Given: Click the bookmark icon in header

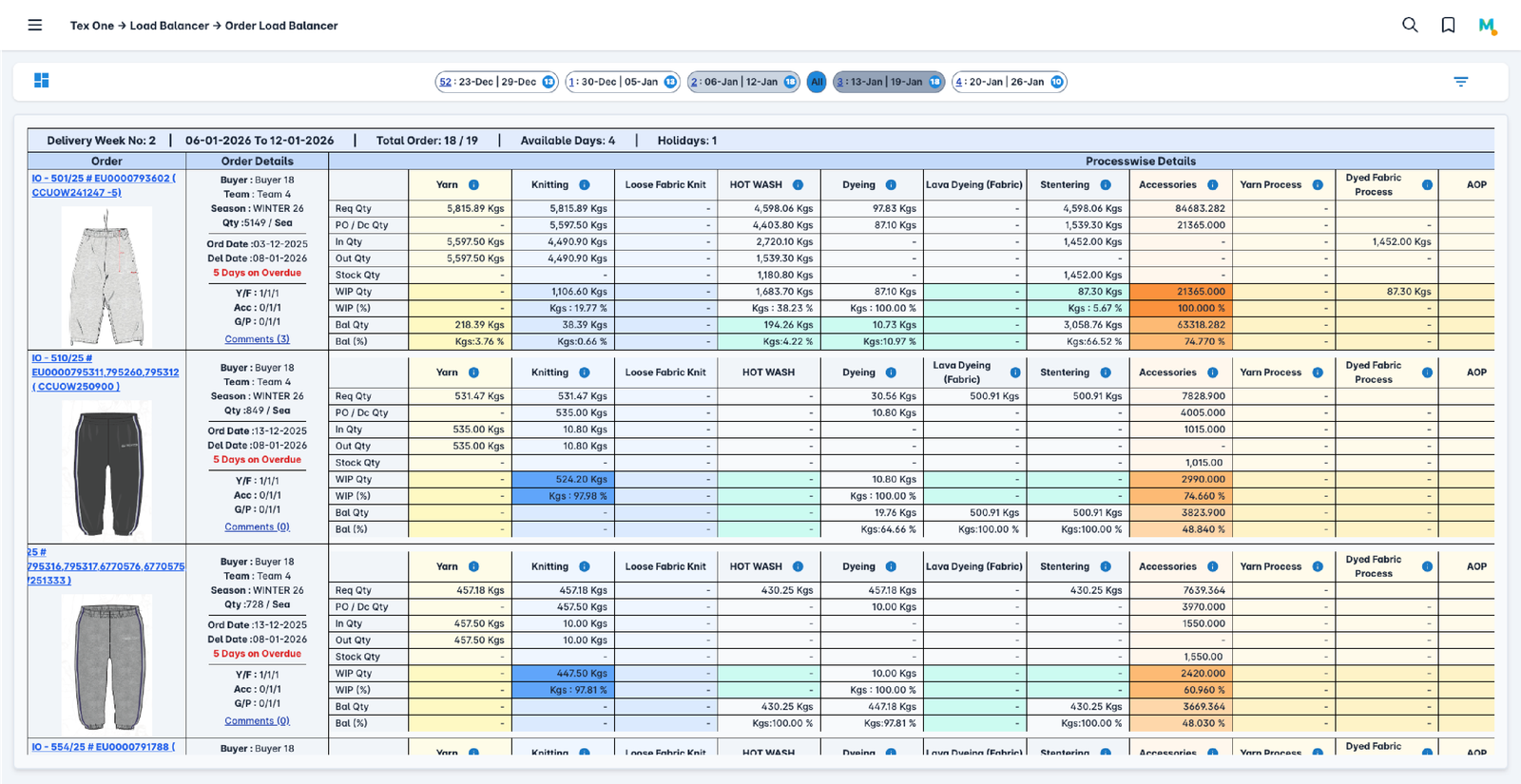Looking at the screenshot, I should 1448,26.
